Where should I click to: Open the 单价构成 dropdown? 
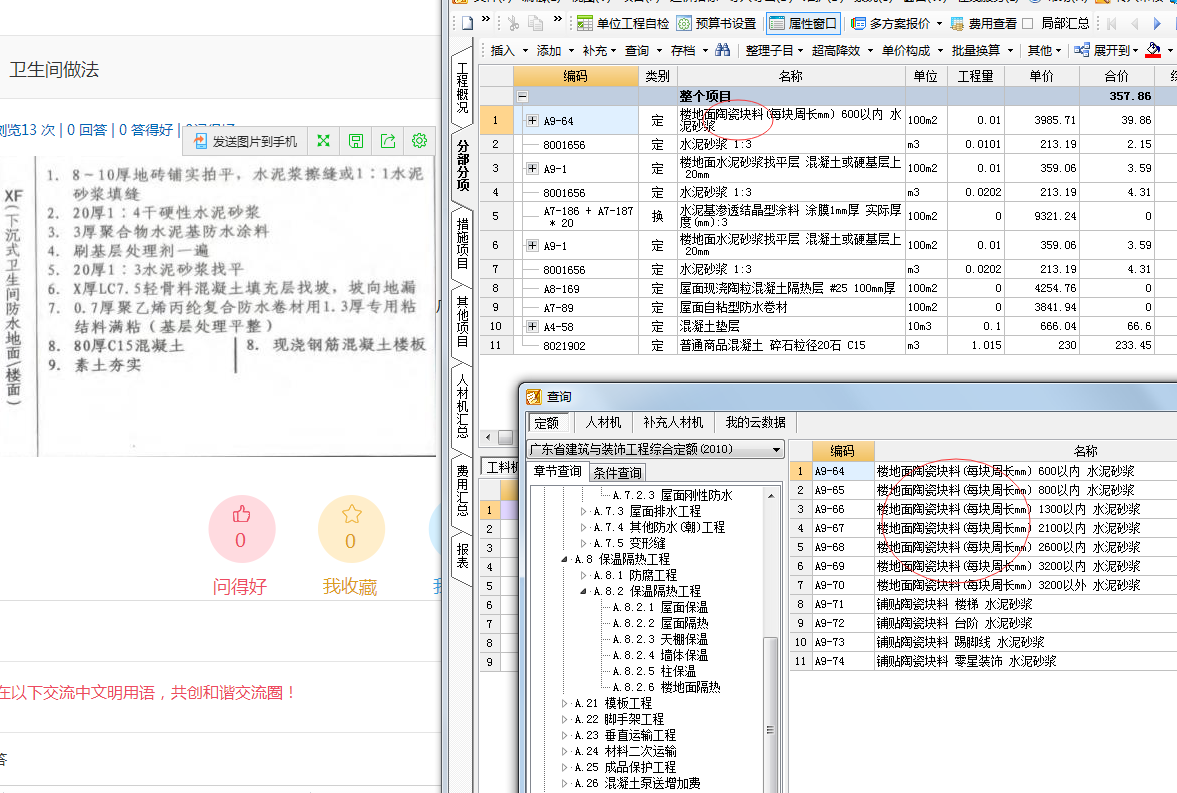click(912, 50)
